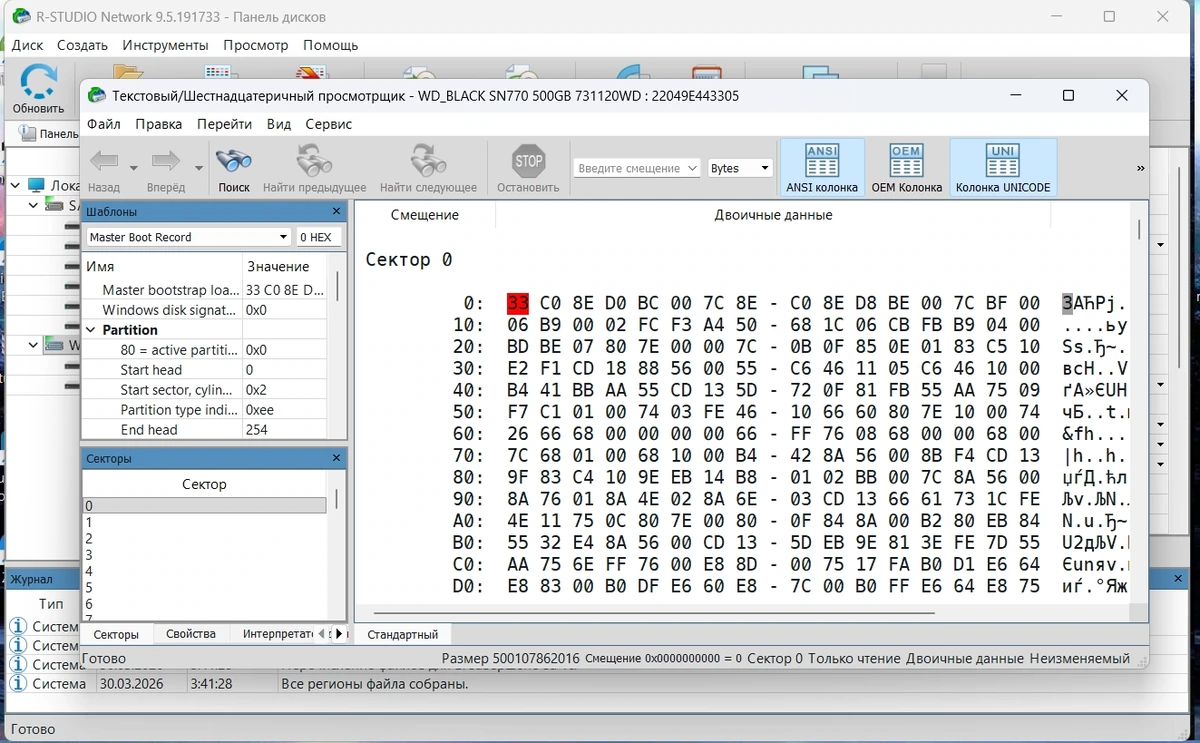
Task: Open the Bytes units dropdown
Action: point(740,168)
